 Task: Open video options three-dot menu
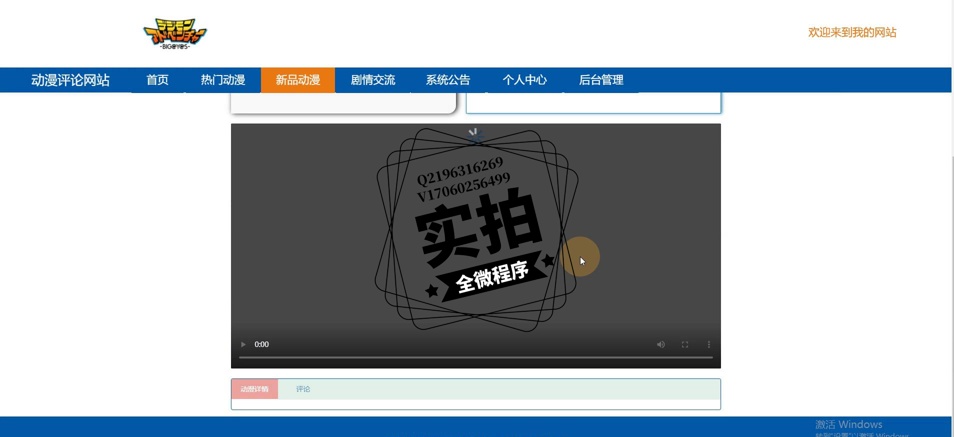pos(708,344)
